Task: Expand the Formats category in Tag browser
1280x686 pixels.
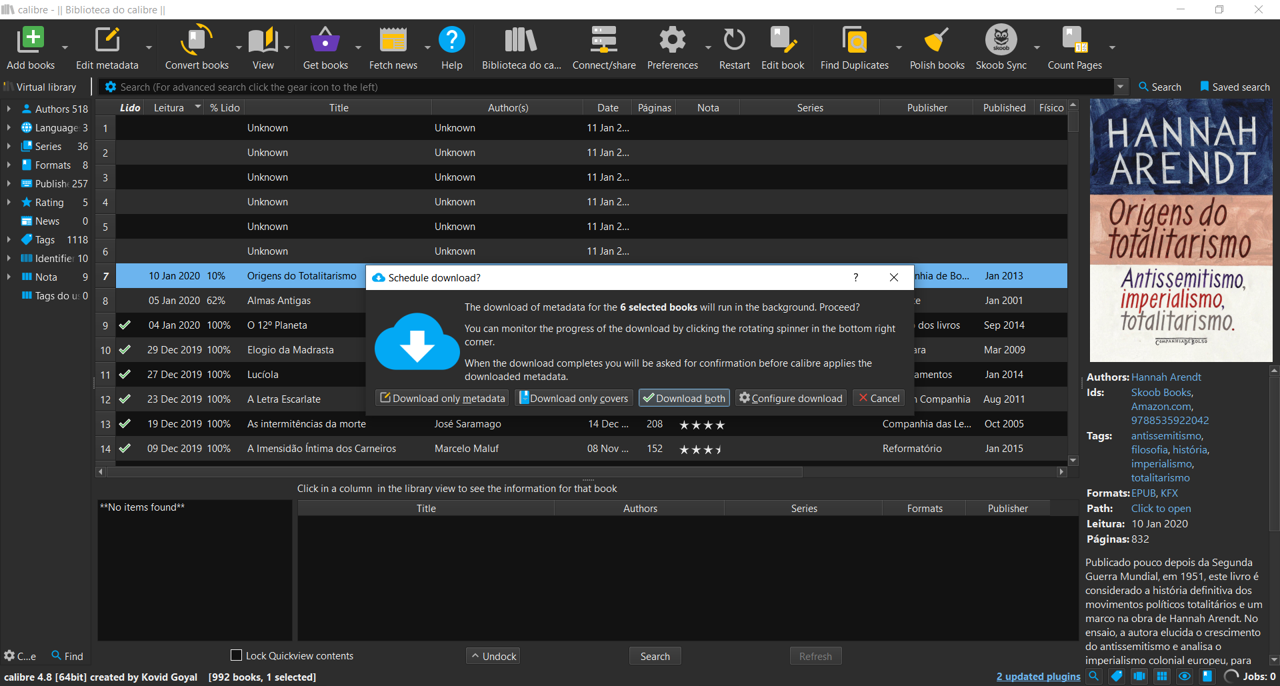Action: tap(9, 165)
